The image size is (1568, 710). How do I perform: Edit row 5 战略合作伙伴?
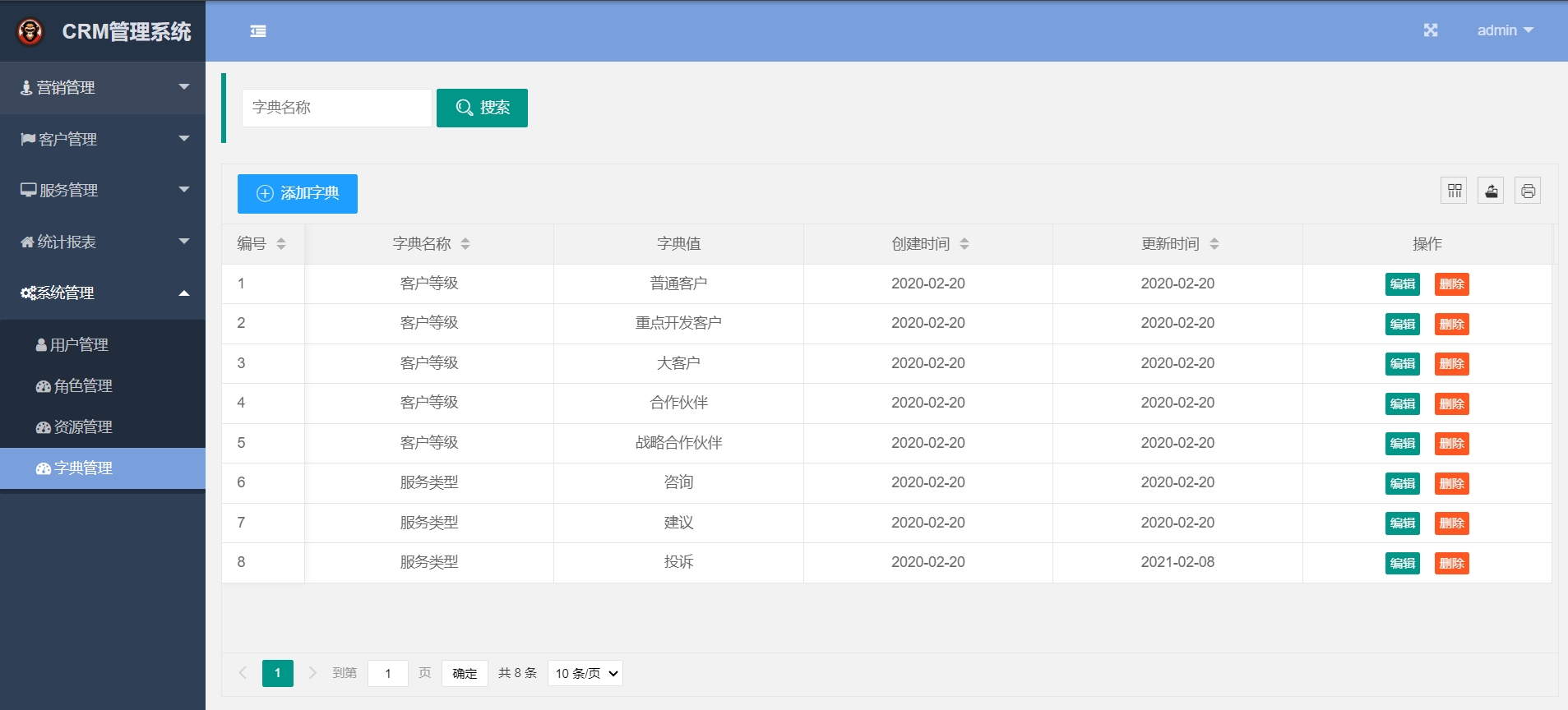pos(1403,444)
